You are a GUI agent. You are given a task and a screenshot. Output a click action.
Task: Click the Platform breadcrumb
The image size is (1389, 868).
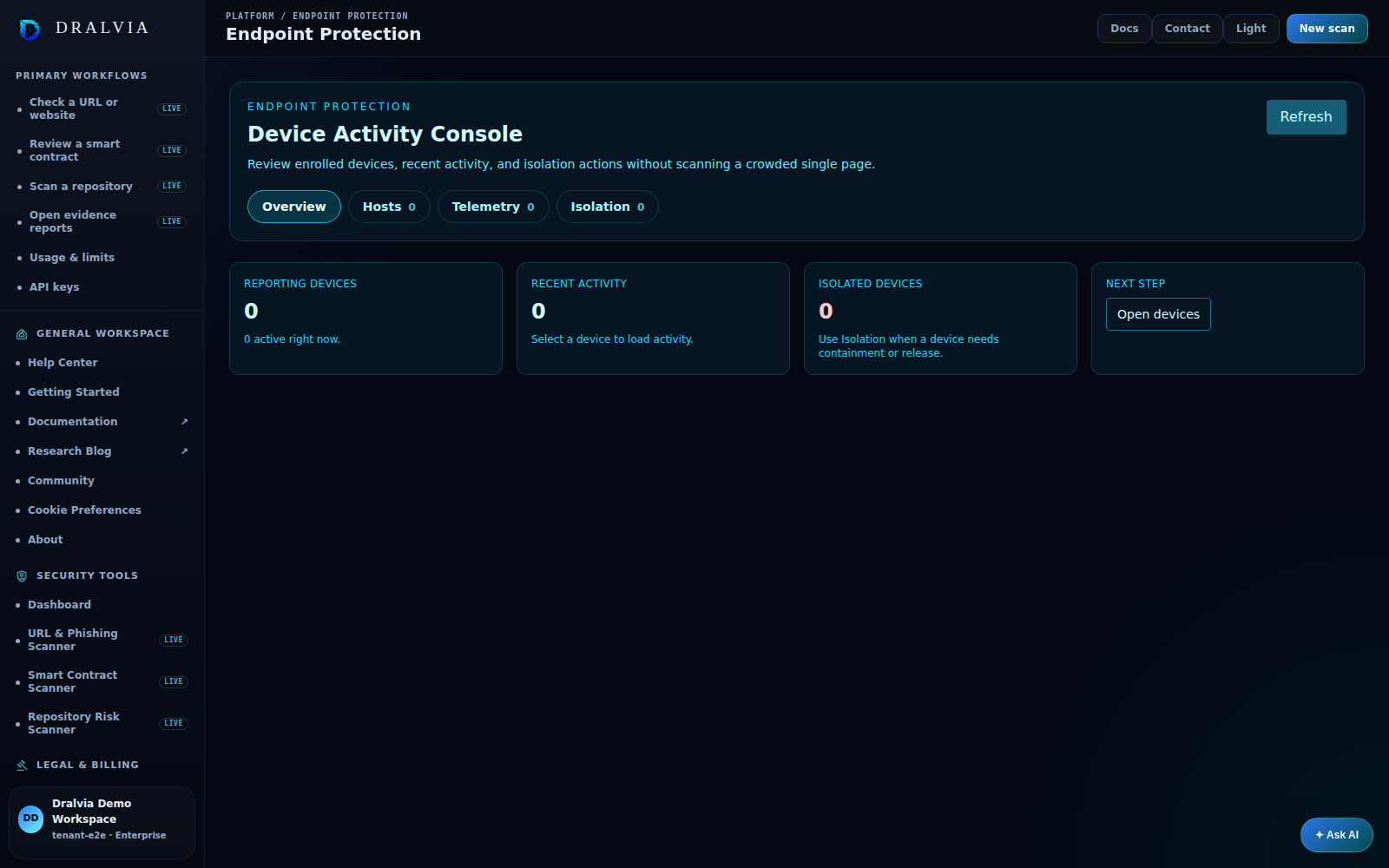pos(250,16)
